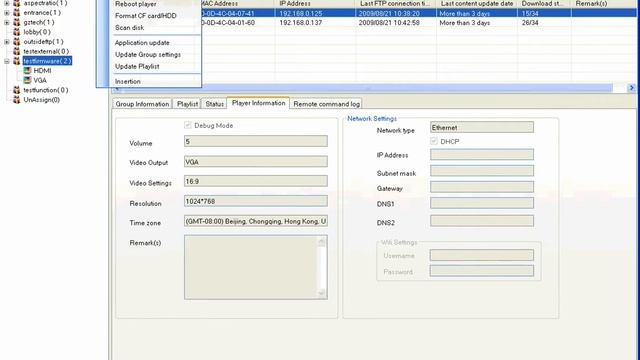Screen dimensions: 640x360
Task: Click the Remark(s) column header
Action: 604,3
